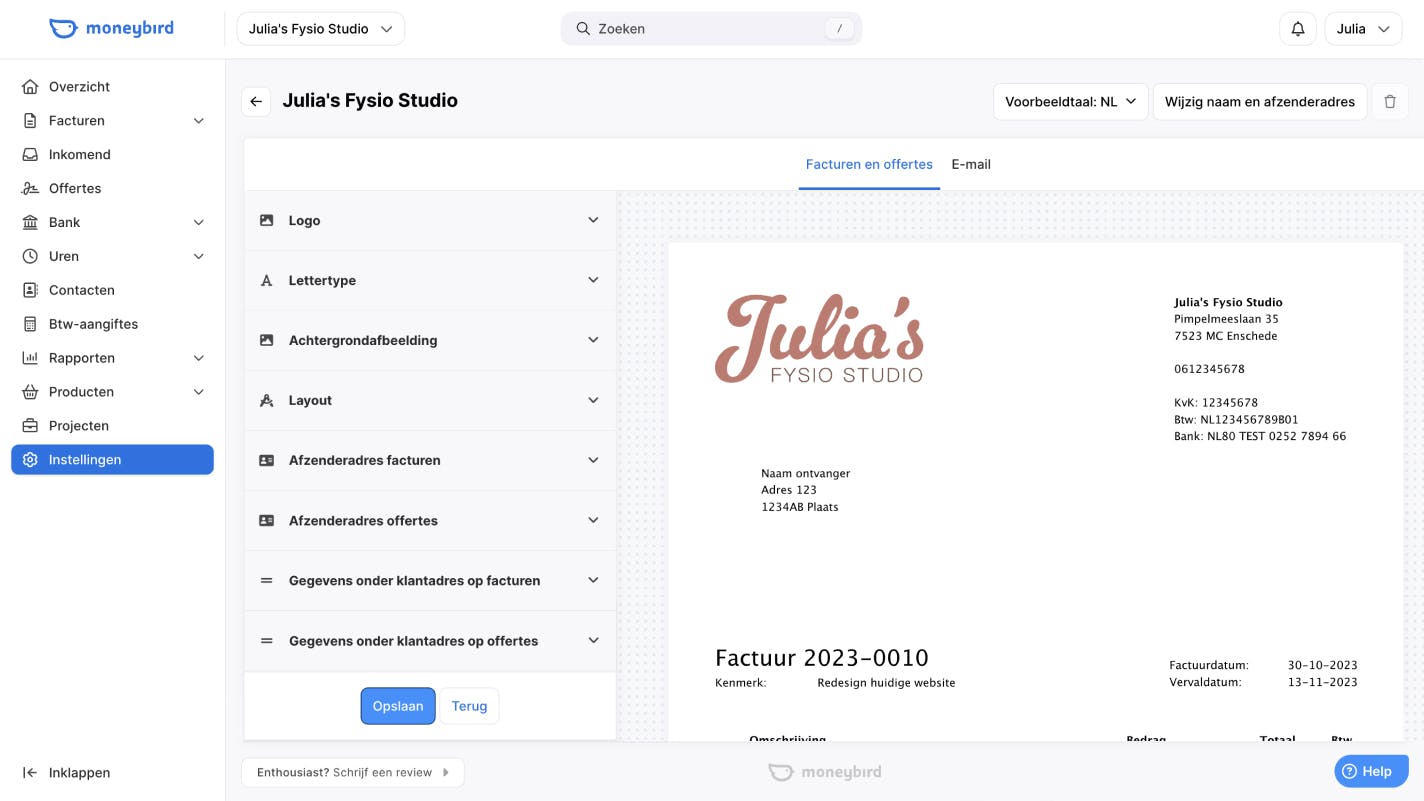The height and width of the screenshot is (801, 1424).
Task: Click the Logo section image icon
Action: point(267,220)
